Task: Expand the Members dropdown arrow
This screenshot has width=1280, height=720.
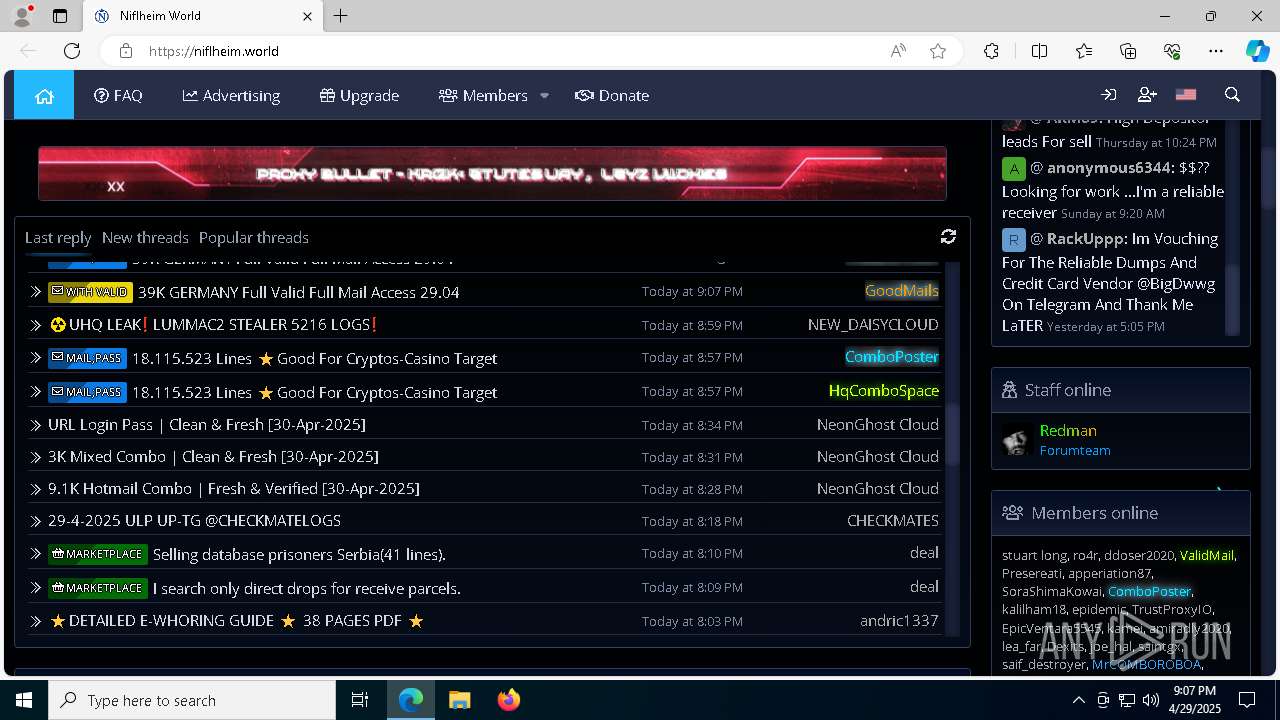Action: [x=544, y=96]
